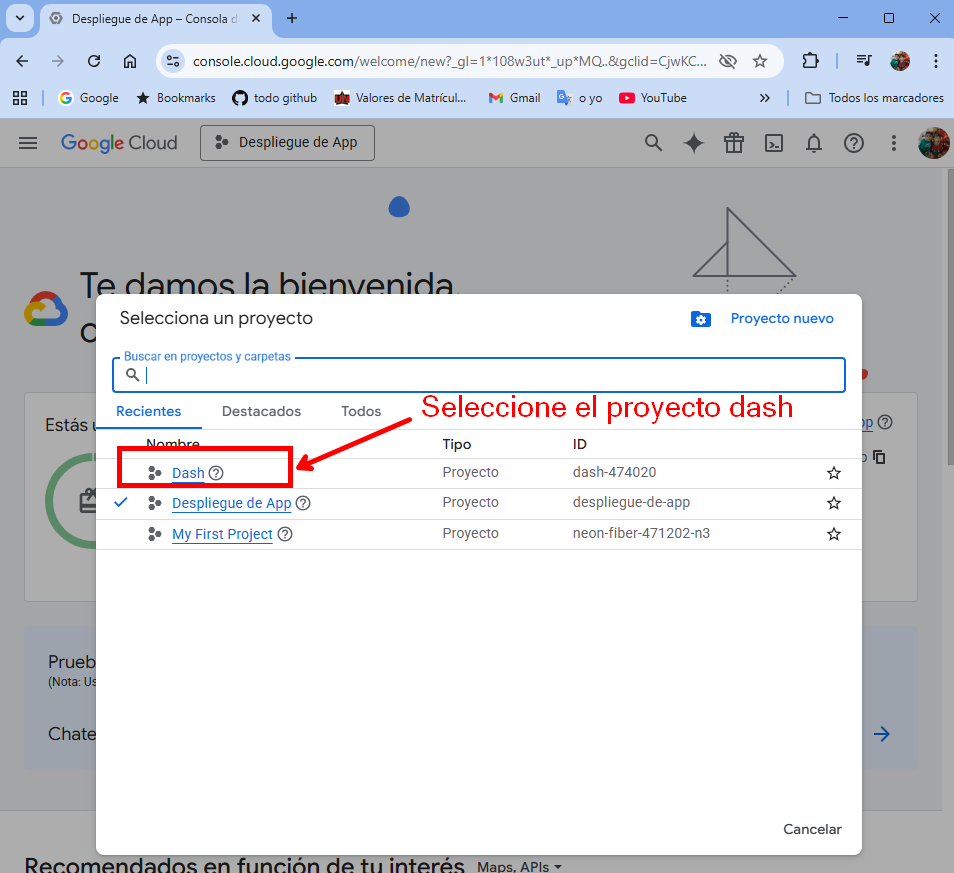Click help icon next to Dash
This screenshot has height=873, width=954.
216,473
